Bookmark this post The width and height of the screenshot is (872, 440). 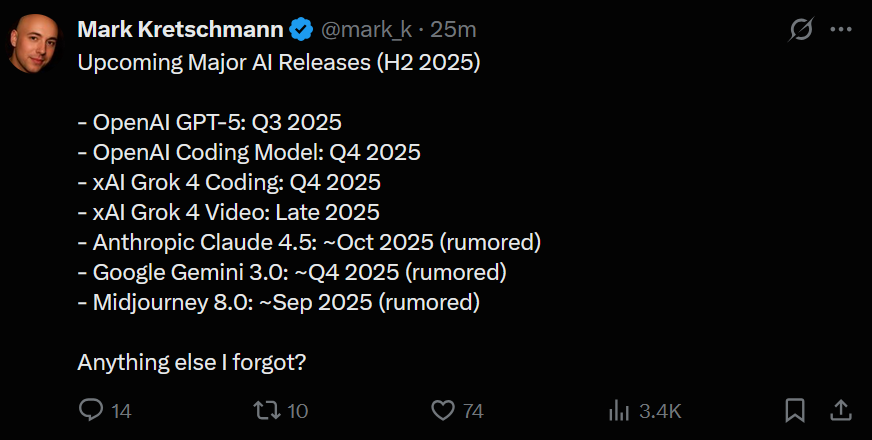coord(795,410)
